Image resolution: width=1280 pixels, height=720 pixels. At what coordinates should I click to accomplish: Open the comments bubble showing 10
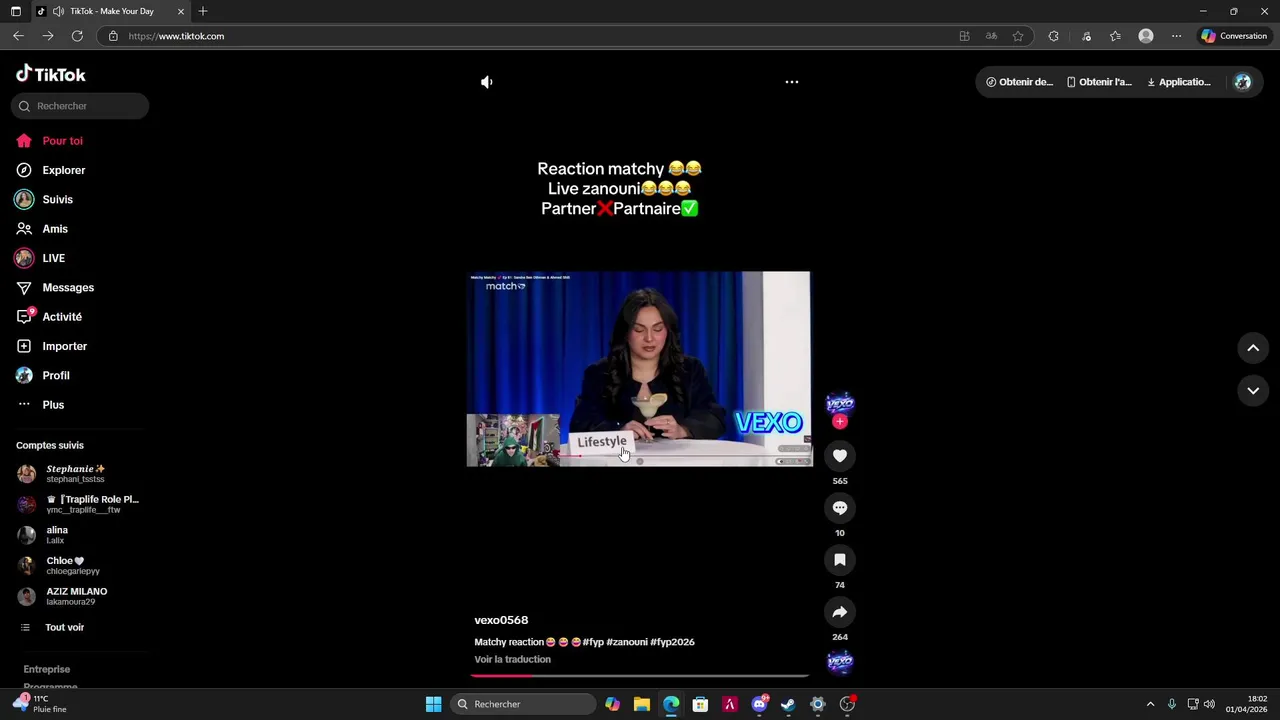click(x=840, y=508)
